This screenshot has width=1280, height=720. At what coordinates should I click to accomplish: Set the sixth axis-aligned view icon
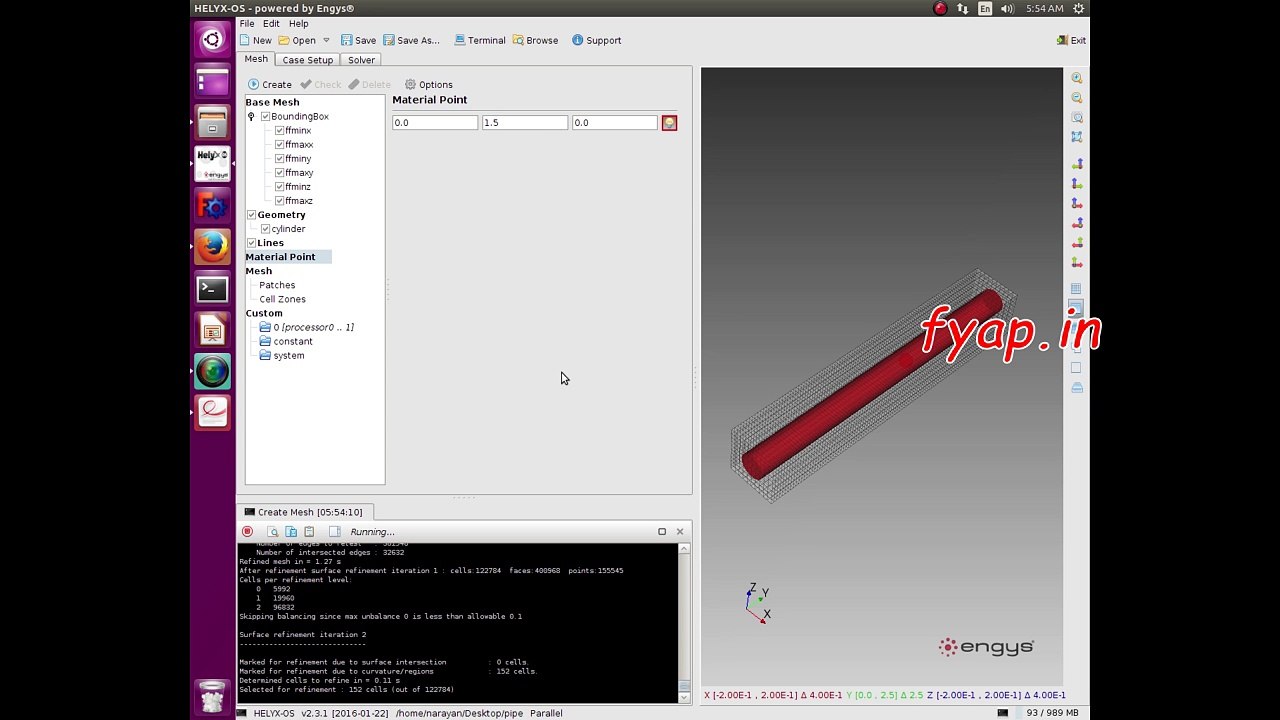point(1077,262)
